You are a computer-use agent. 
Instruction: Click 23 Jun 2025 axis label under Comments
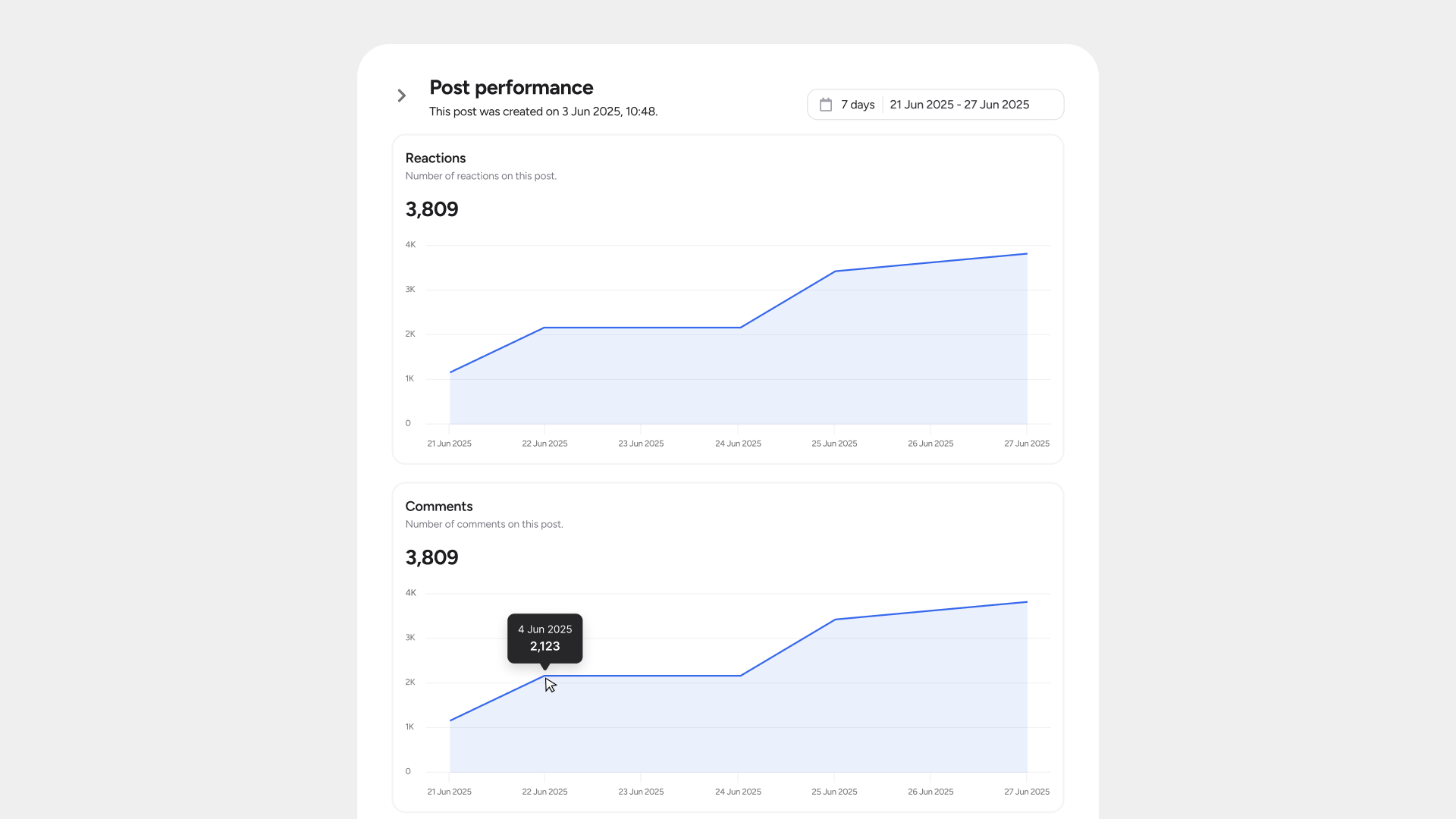[x=641, y=792]
